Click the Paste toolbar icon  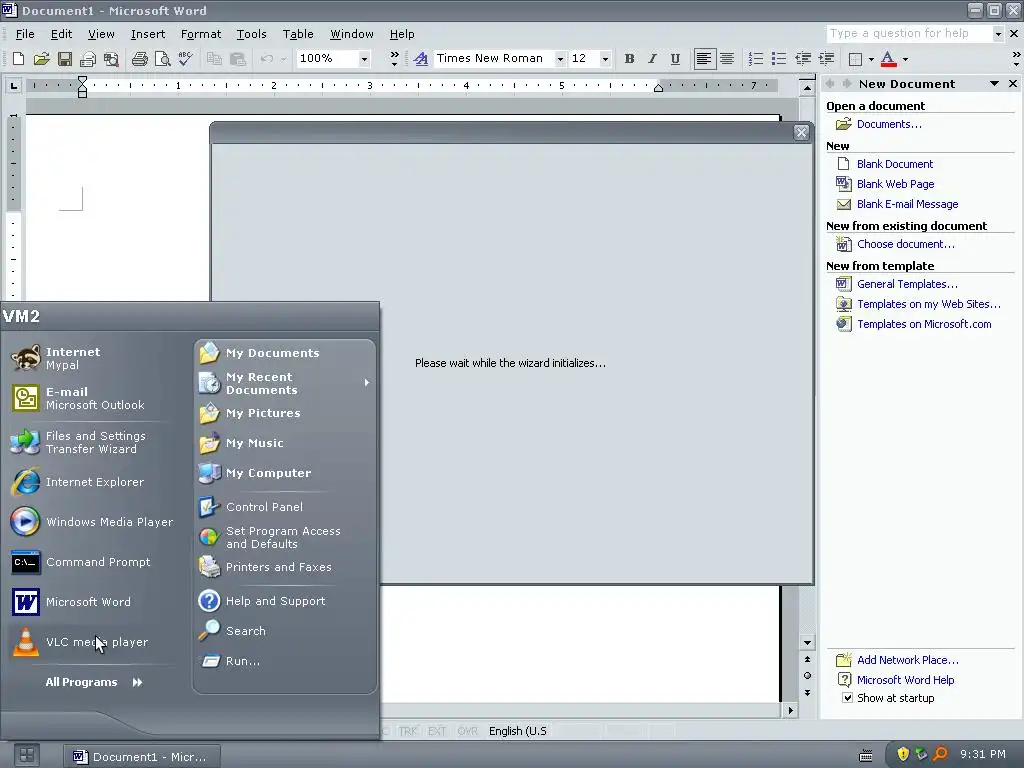click(238, 59)
